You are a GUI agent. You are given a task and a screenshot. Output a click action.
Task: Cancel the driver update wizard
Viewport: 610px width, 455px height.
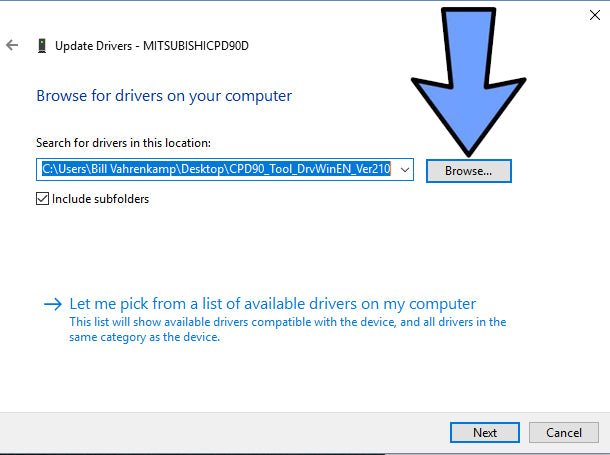(563, 433)
